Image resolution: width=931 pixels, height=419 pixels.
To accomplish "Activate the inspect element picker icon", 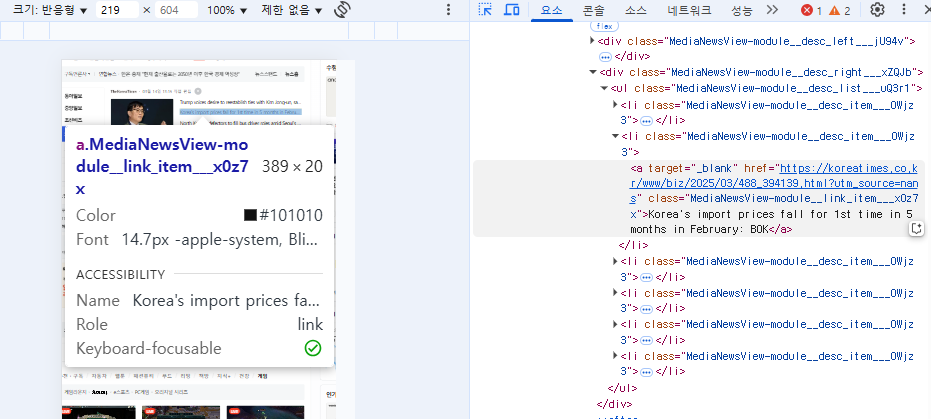I will pos(486,9).
